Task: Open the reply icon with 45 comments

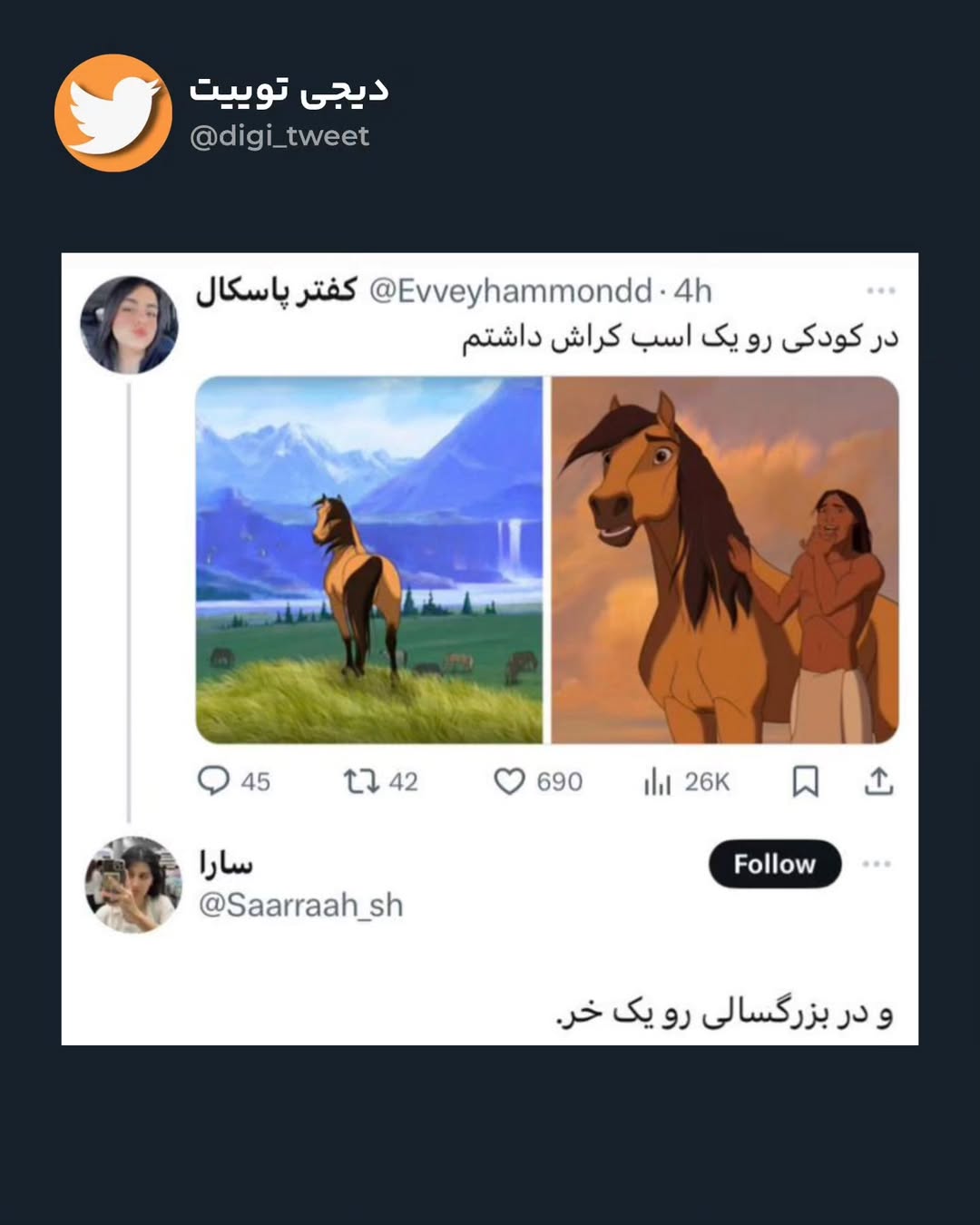Action: (214, 780)
